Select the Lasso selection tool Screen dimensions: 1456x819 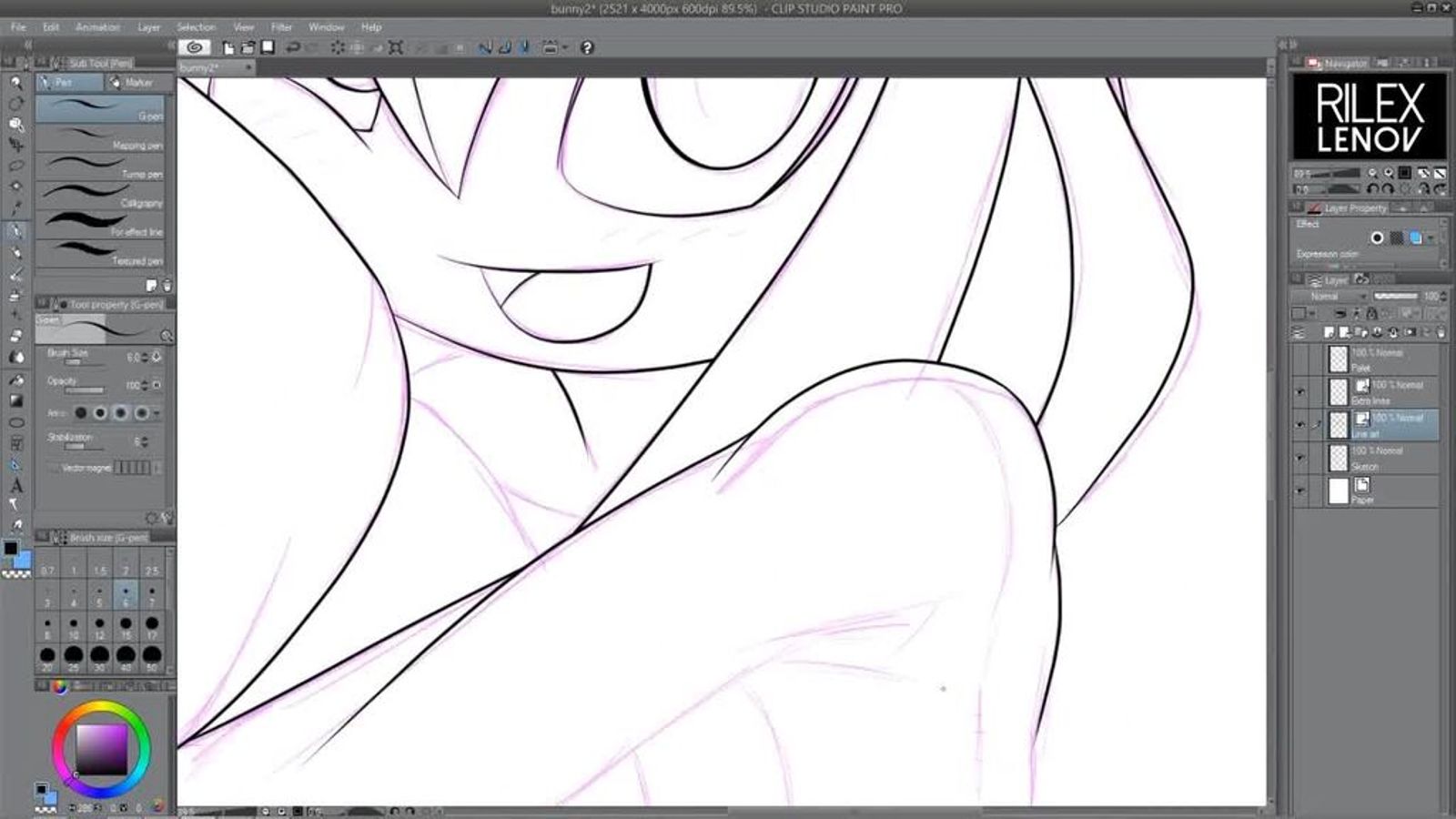point(15,166)
